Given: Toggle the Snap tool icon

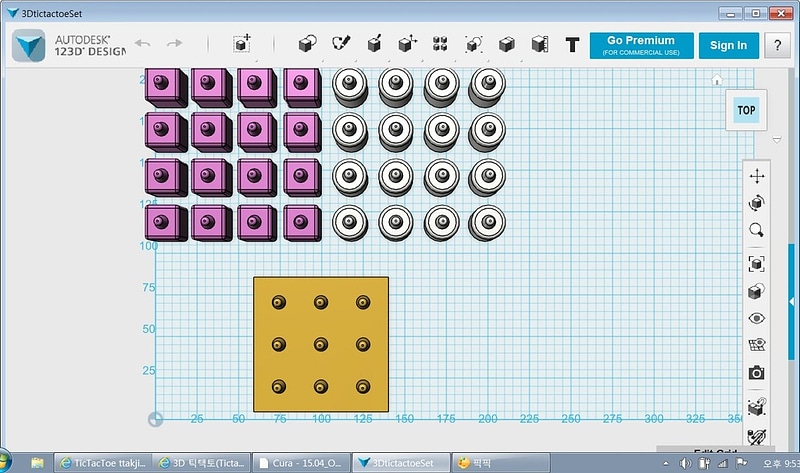Looking at the screenshot, I should pos(757,407).
